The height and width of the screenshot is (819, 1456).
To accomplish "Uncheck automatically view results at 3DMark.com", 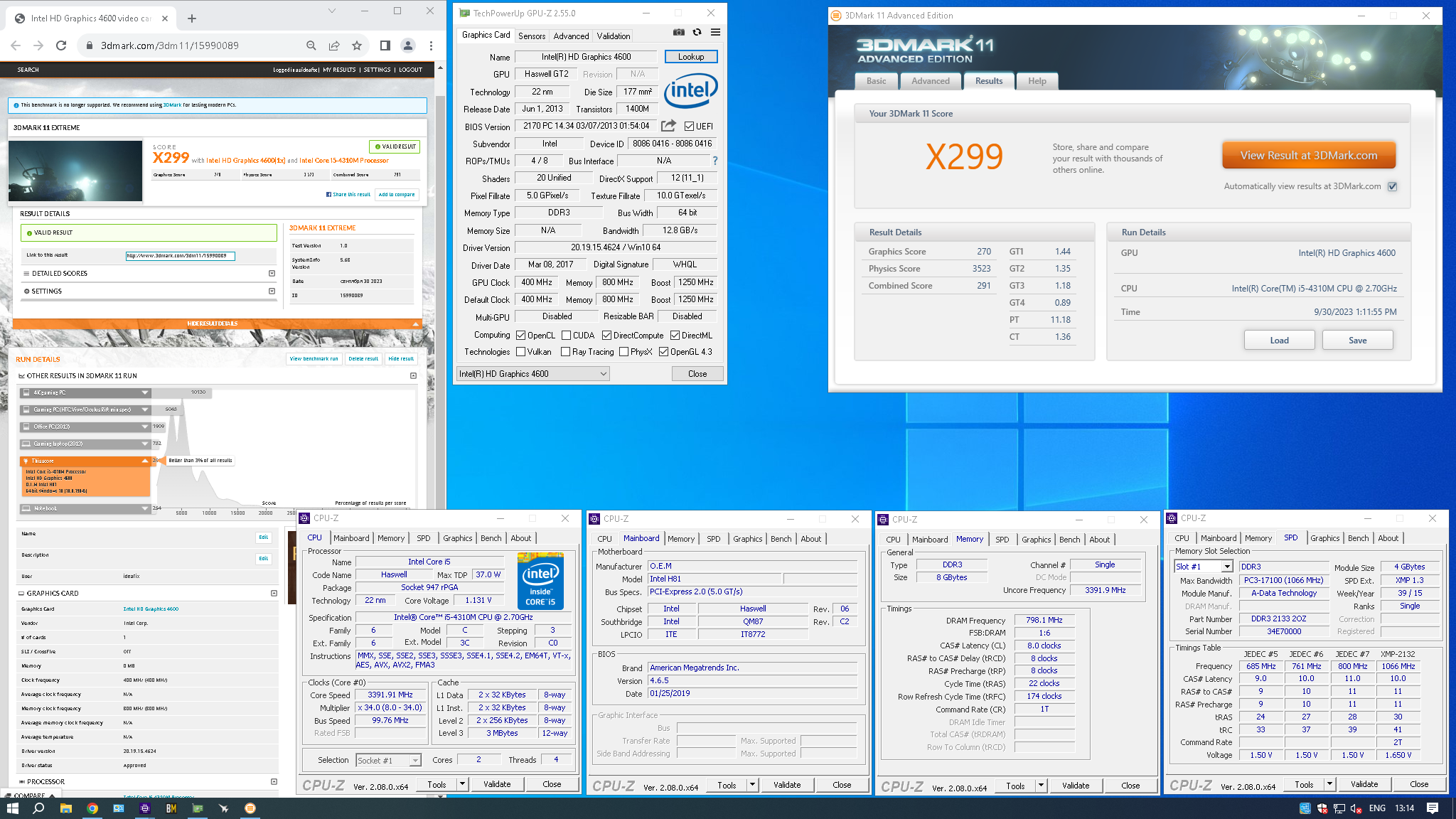I will click(x=1392, y=186).
